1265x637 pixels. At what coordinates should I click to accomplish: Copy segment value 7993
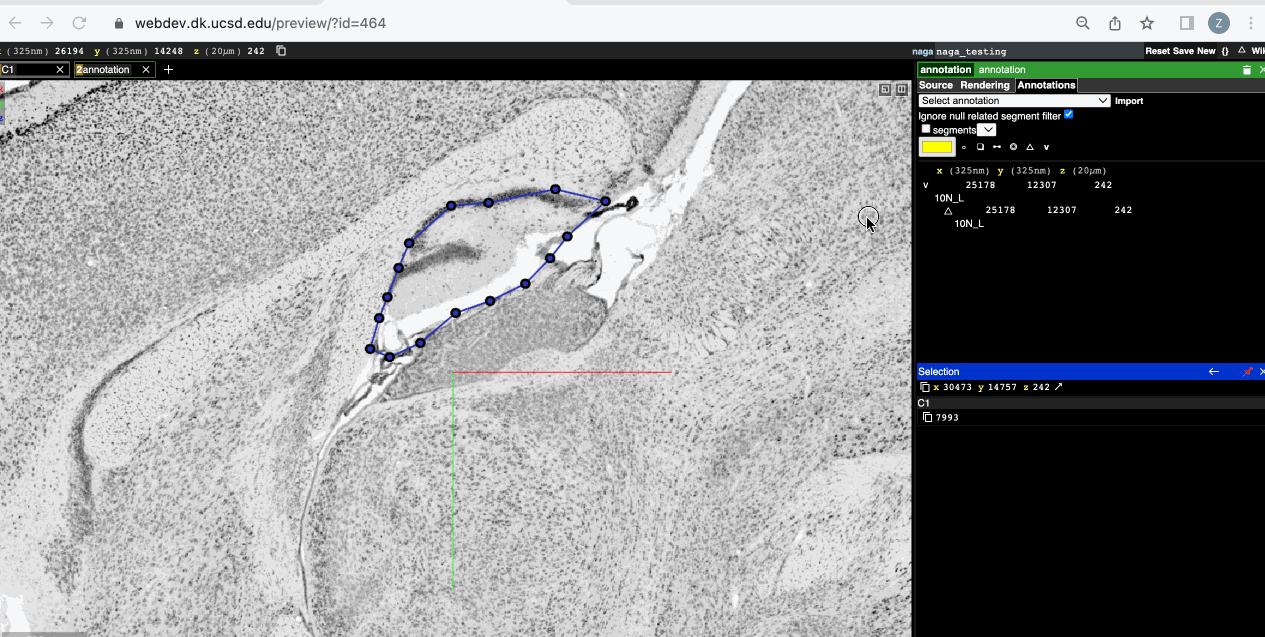coord(927,417)
